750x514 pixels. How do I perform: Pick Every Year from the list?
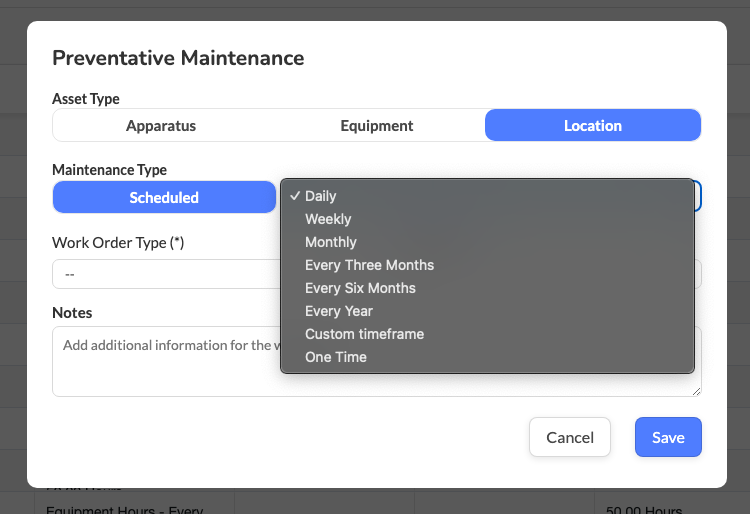(339, 311)
